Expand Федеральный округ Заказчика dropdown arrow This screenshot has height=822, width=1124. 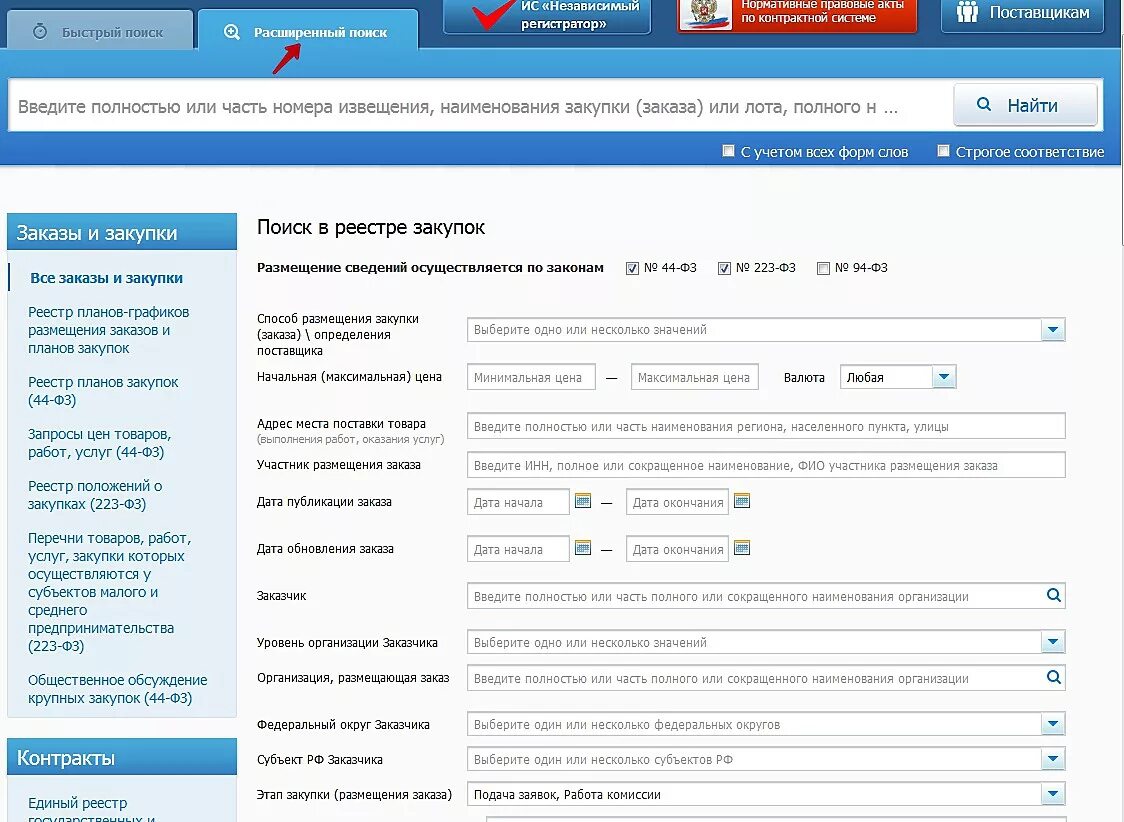click(1052, 724)
